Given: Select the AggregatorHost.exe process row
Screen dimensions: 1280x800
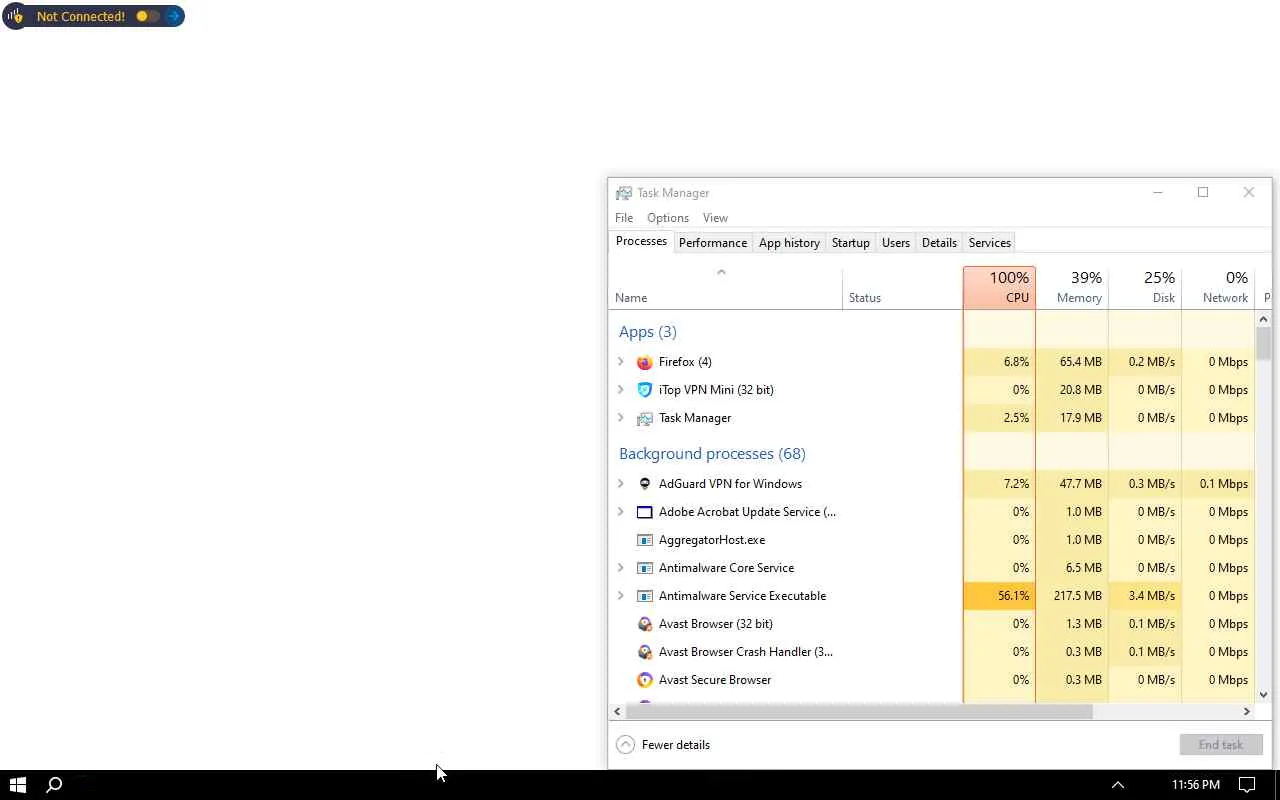Looking at the screenshot, I should click(932, 540).
